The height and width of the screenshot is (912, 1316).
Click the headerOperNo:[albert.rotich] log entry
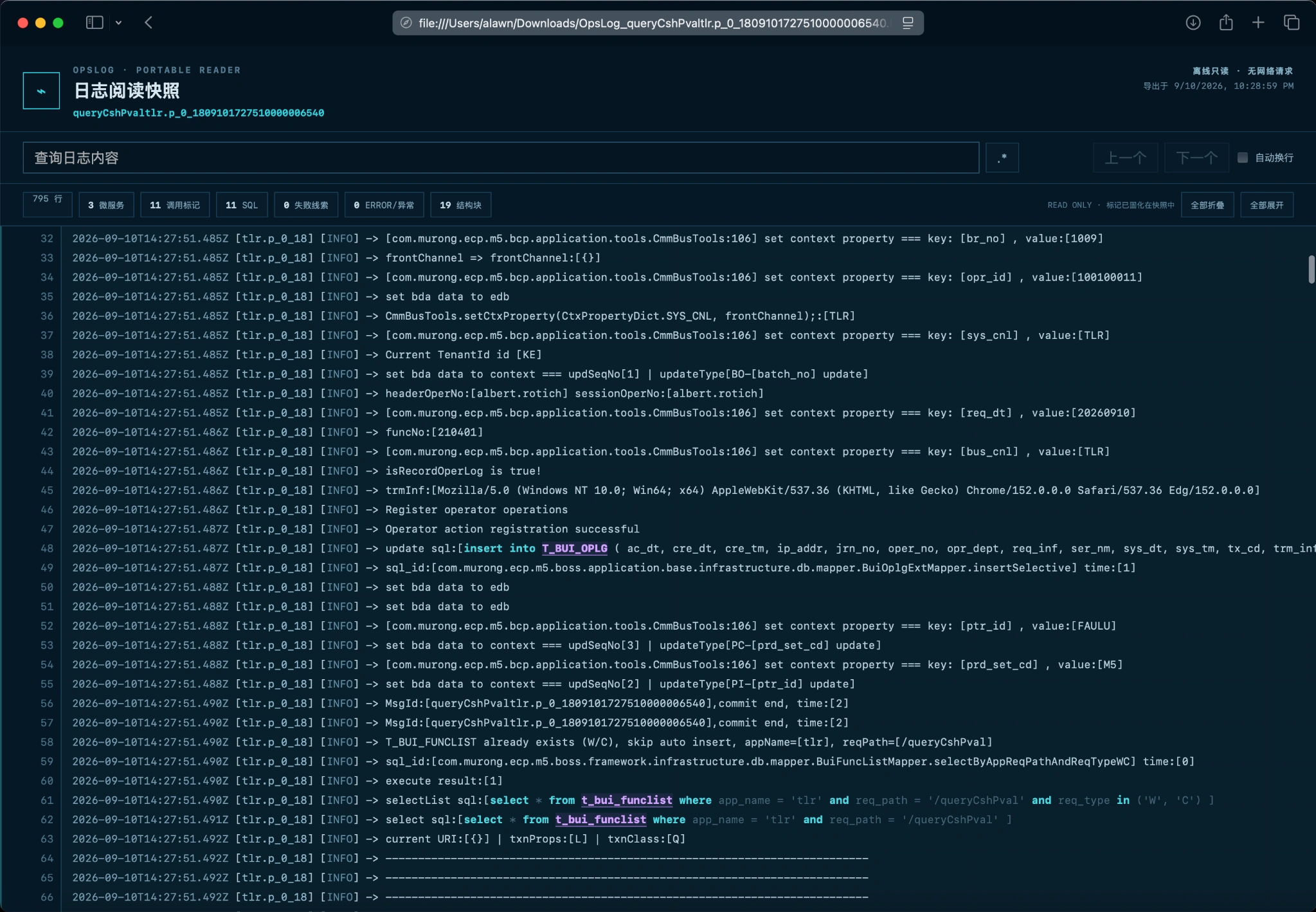(x=574, y=393)
